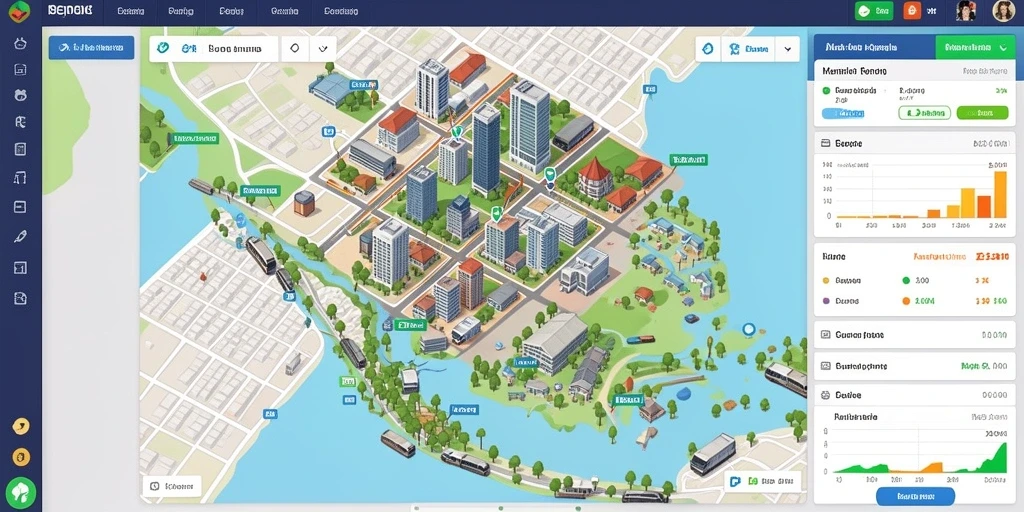Open the dropdown arrow in right map toolbar
Image resolution: width=1024 pixels, height=512 pixels.
788,49
